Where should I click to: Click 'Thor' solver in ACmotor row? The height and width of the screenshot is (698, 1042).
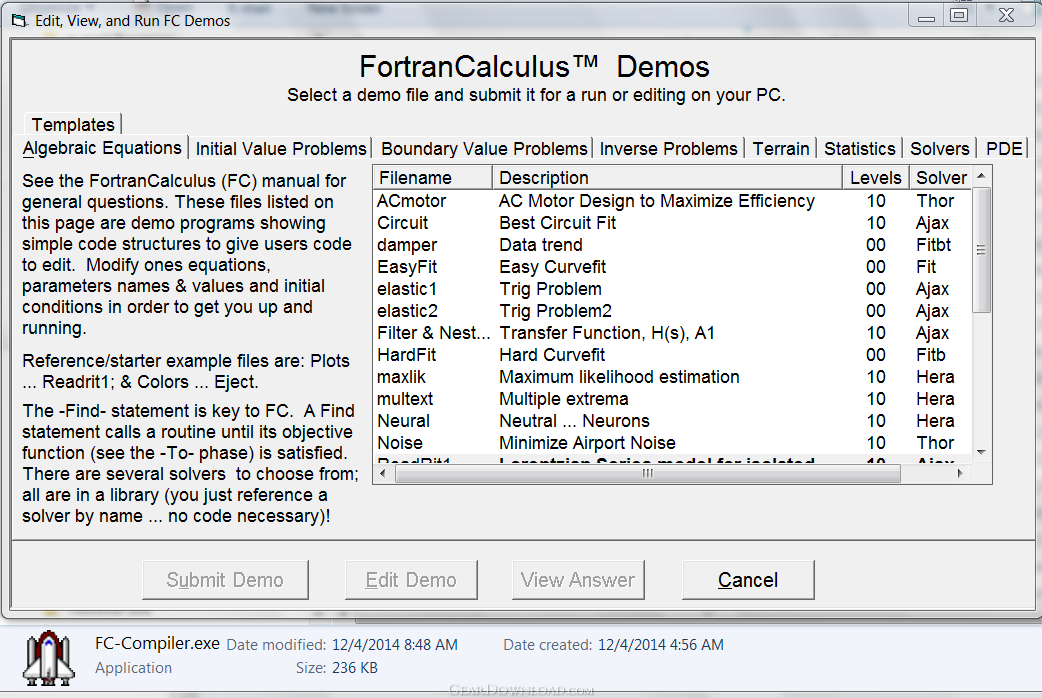tap(935, 201)
